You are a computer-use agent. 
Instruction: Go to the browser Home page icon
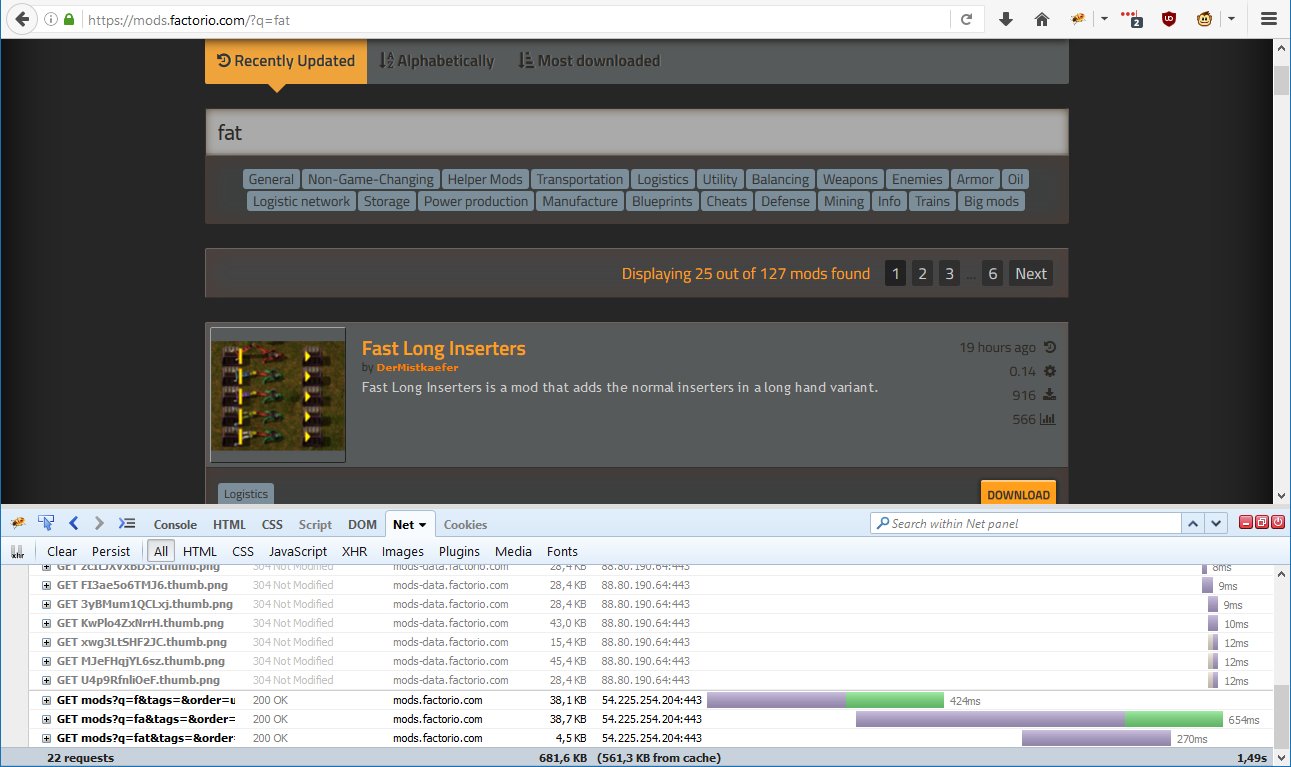tap(1042, 19)
